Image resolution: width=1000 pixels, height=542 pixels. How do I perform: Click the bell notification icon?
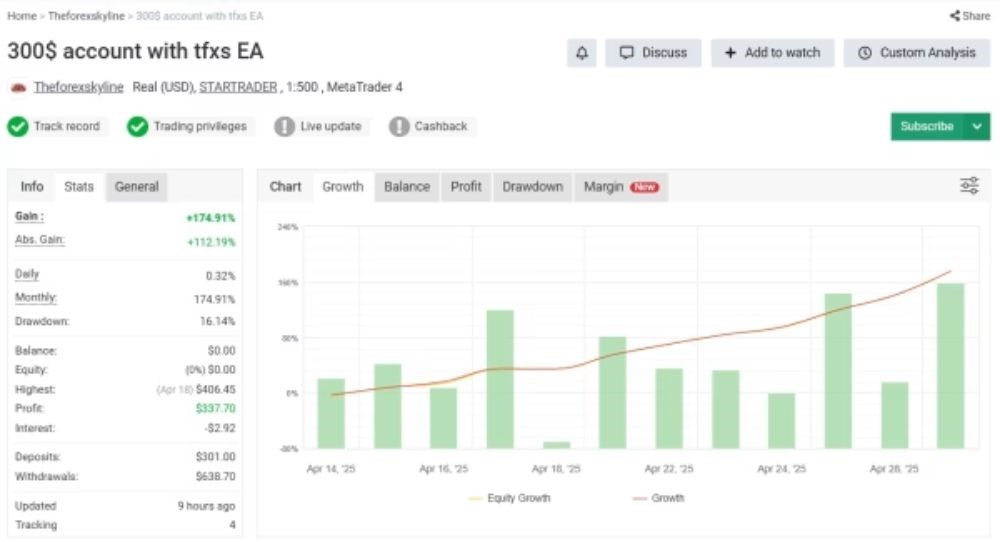pos(582,53)
